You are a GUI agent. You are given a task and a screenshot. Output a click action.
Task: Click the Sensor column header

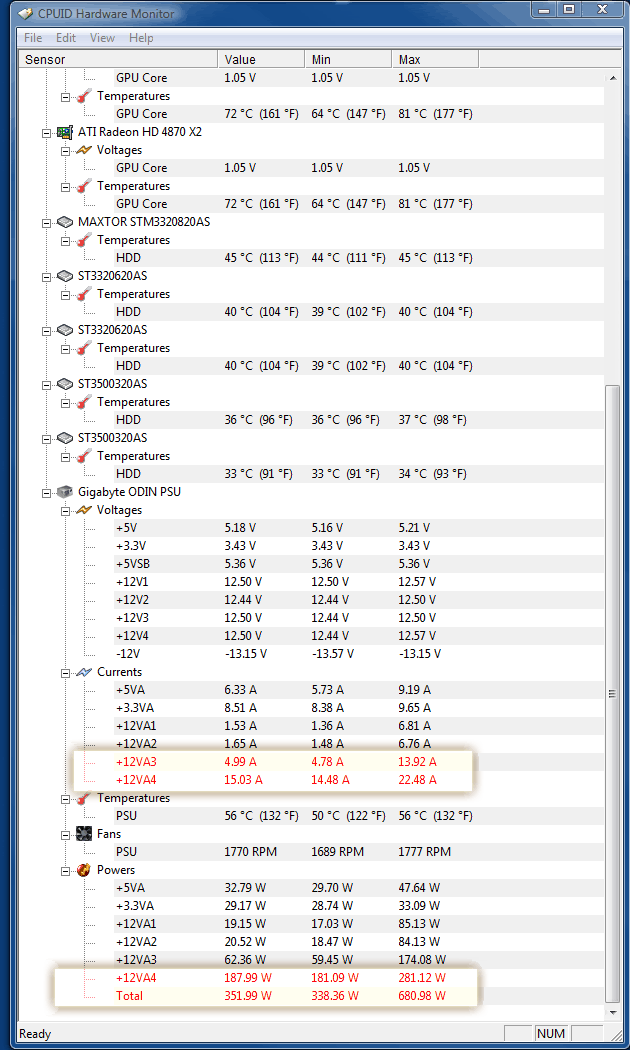(119, 60)
